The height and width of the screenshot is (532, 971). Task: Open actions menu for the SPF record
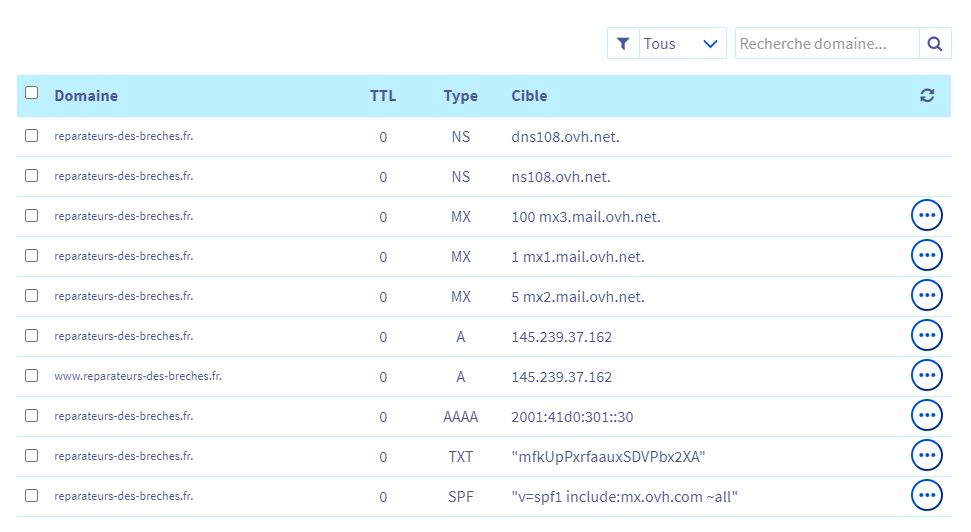(927, 495)
